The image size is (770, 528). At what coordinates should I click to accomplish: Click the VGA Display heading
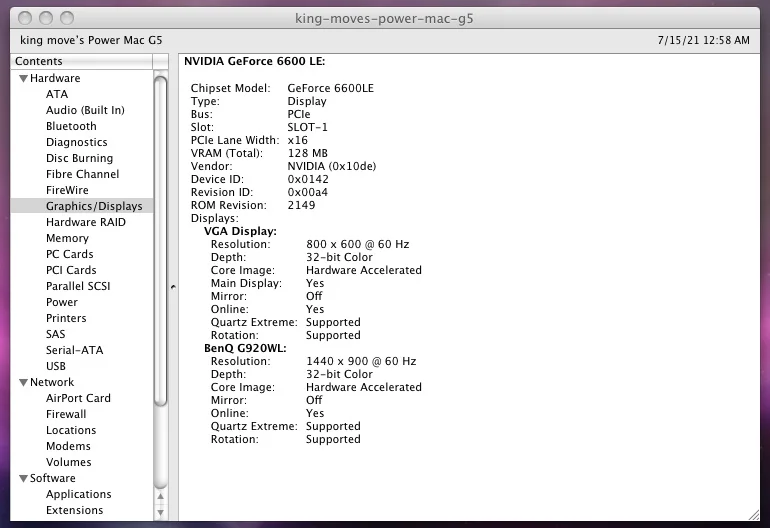tap(241, 231)
